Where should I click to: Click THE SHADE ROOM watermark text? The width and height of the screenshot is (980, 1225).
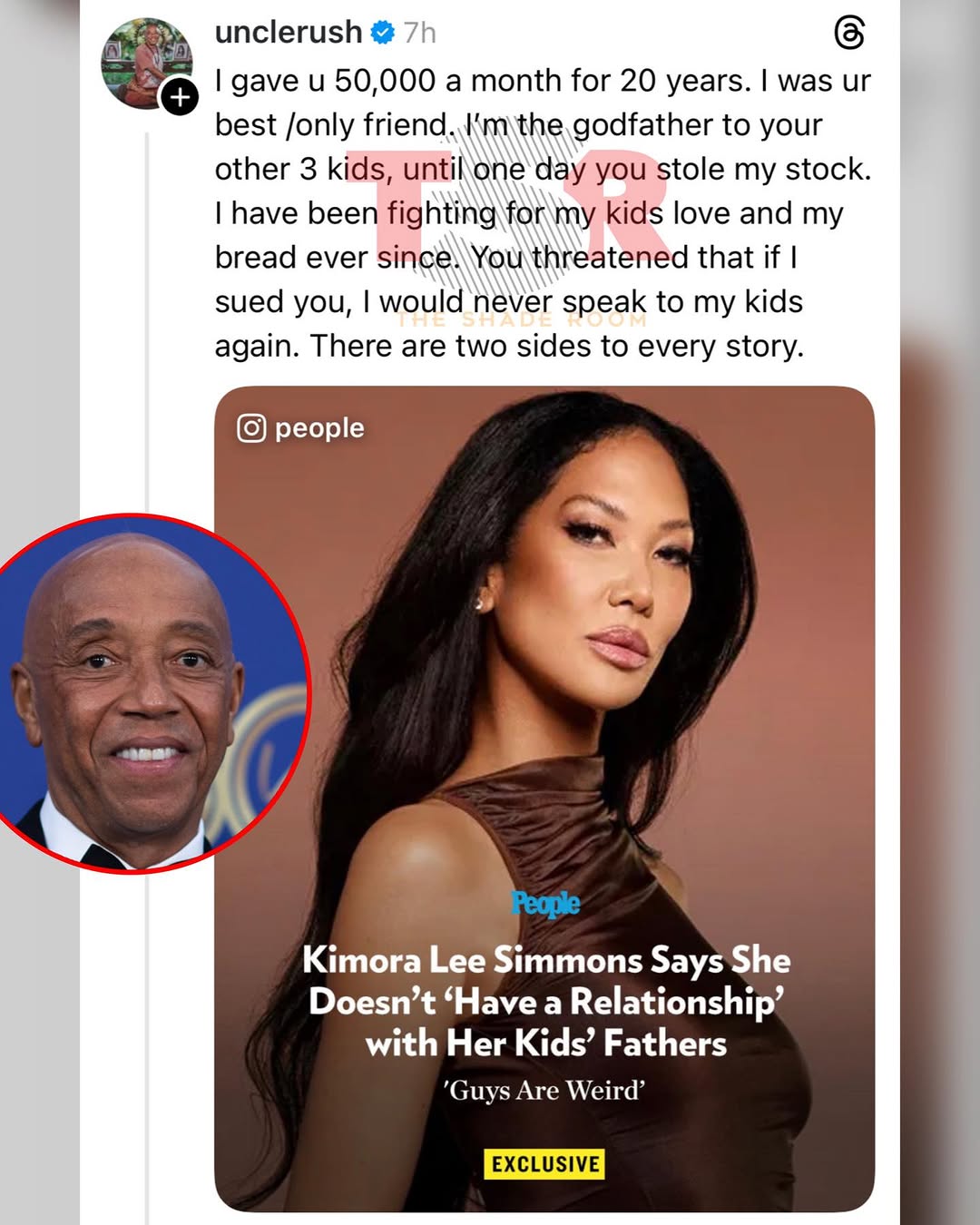pyautogui.click(x=522, y=319)
